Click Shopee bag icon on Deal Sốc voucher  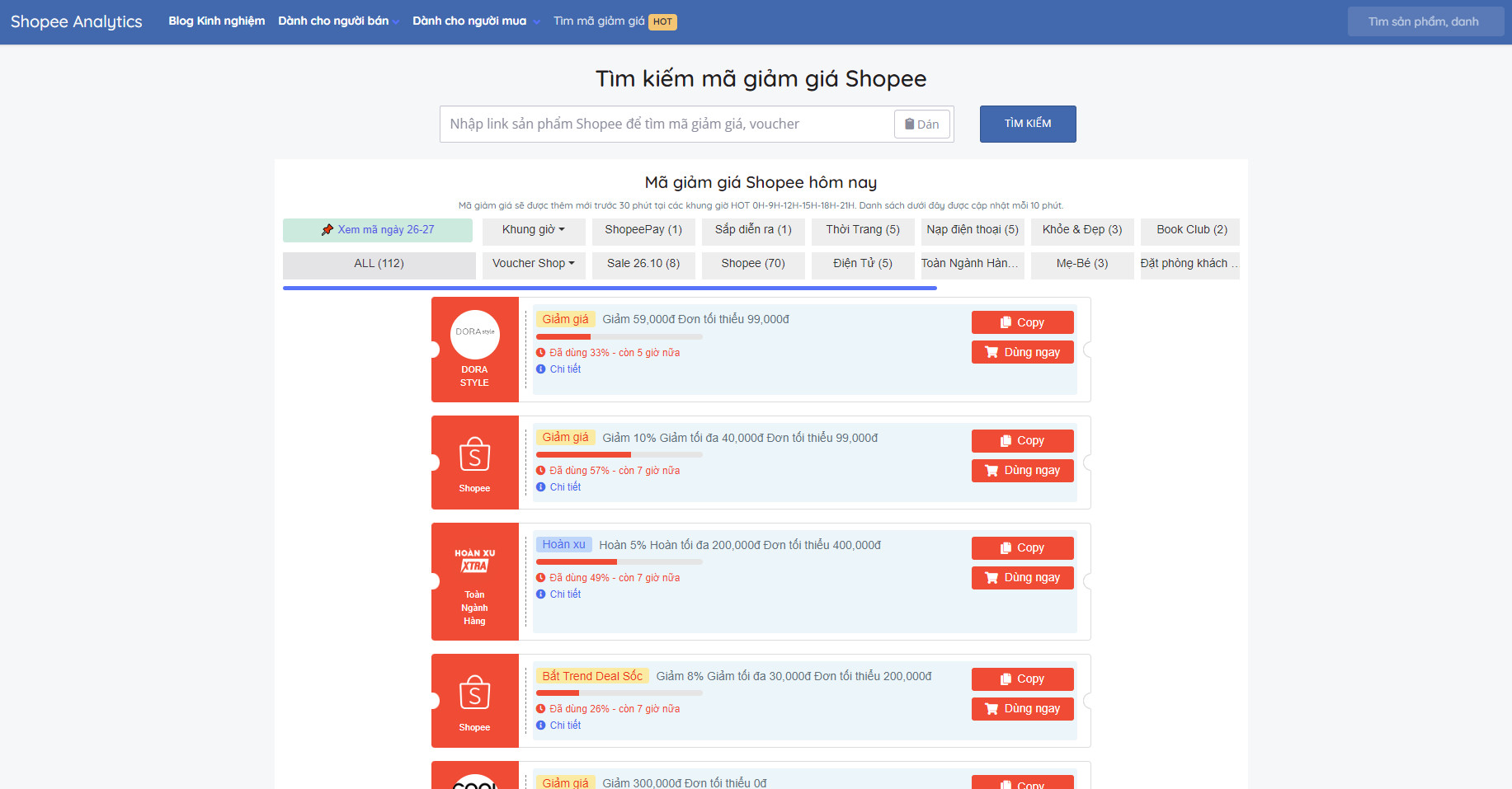(x=475, y=693)
